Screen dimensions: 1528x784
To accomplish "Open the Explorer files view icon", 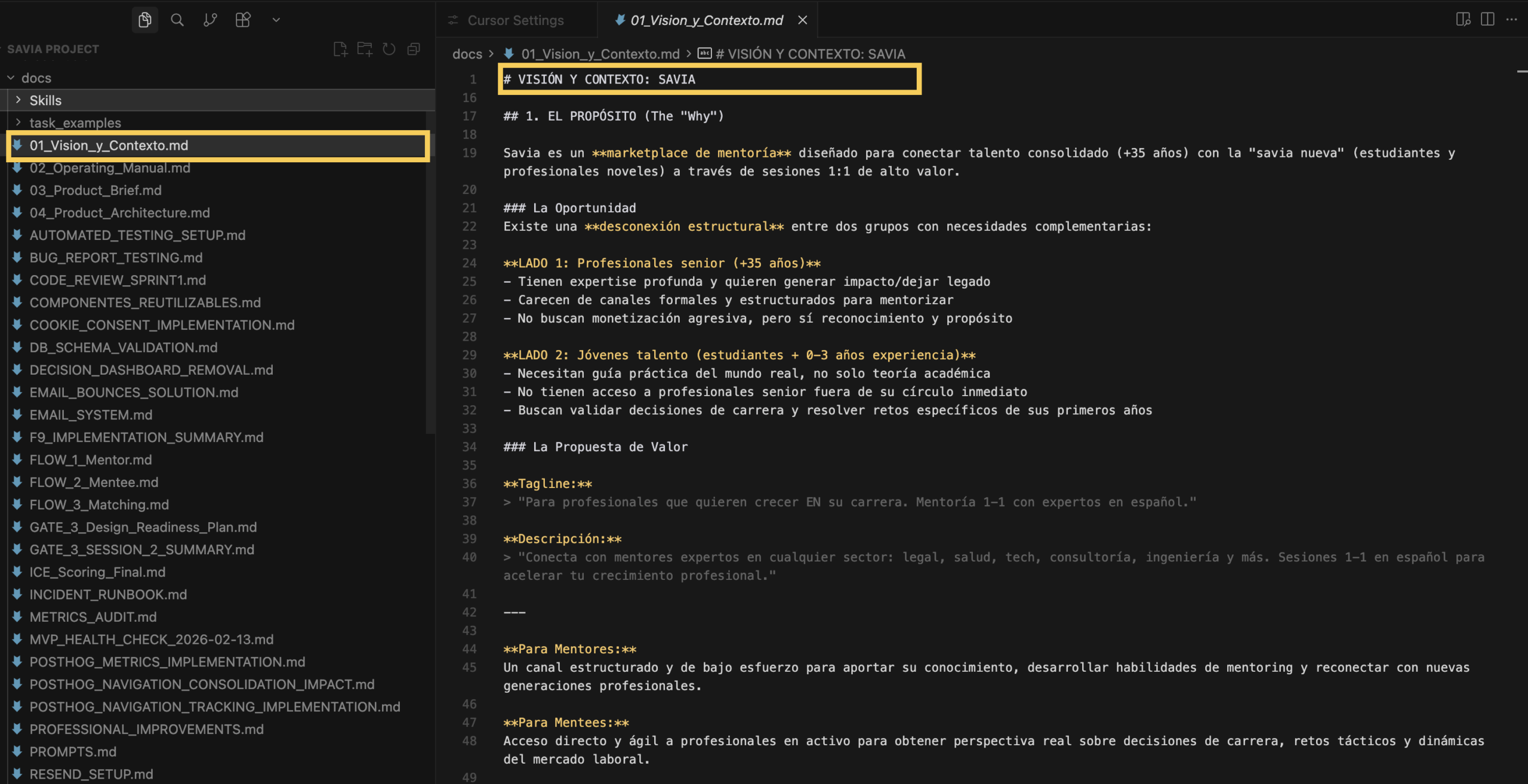I will click(x=144, y=20).
